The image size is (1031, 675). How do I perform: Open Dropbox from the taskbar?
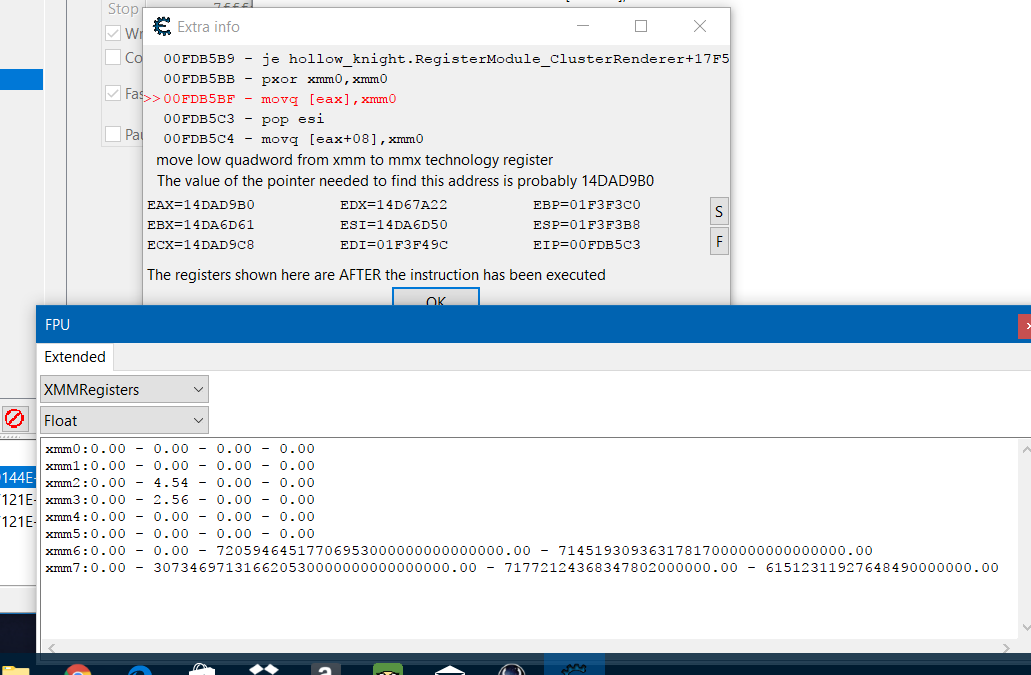click(x=263, y=670)
